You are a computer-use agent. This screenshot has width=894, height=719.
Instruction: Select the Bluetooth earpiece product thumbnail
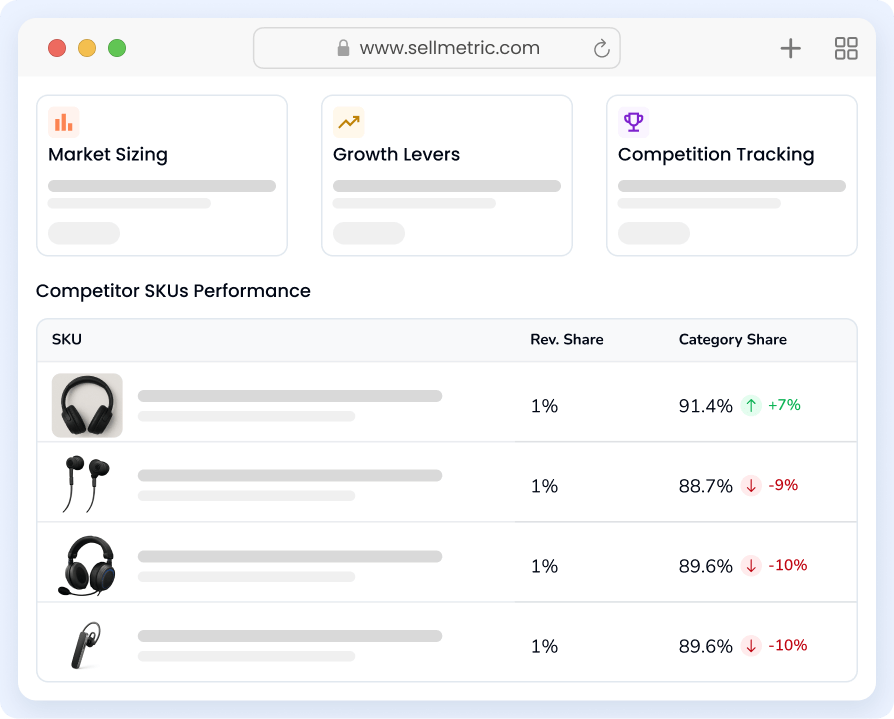[x=85, y=645]
